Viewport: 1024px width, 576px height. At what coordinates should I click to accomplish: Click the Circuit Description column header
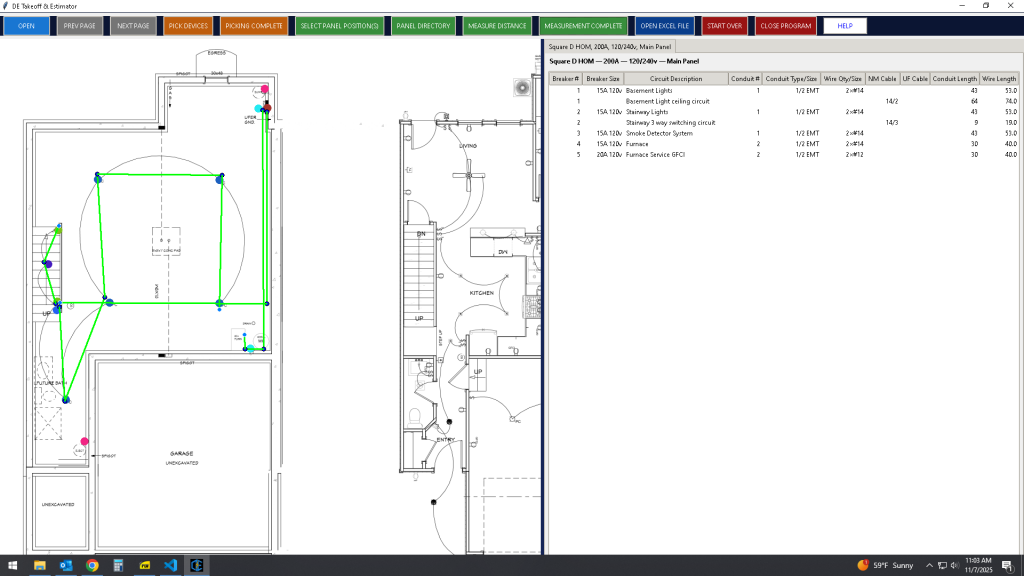tap(675, 78)
